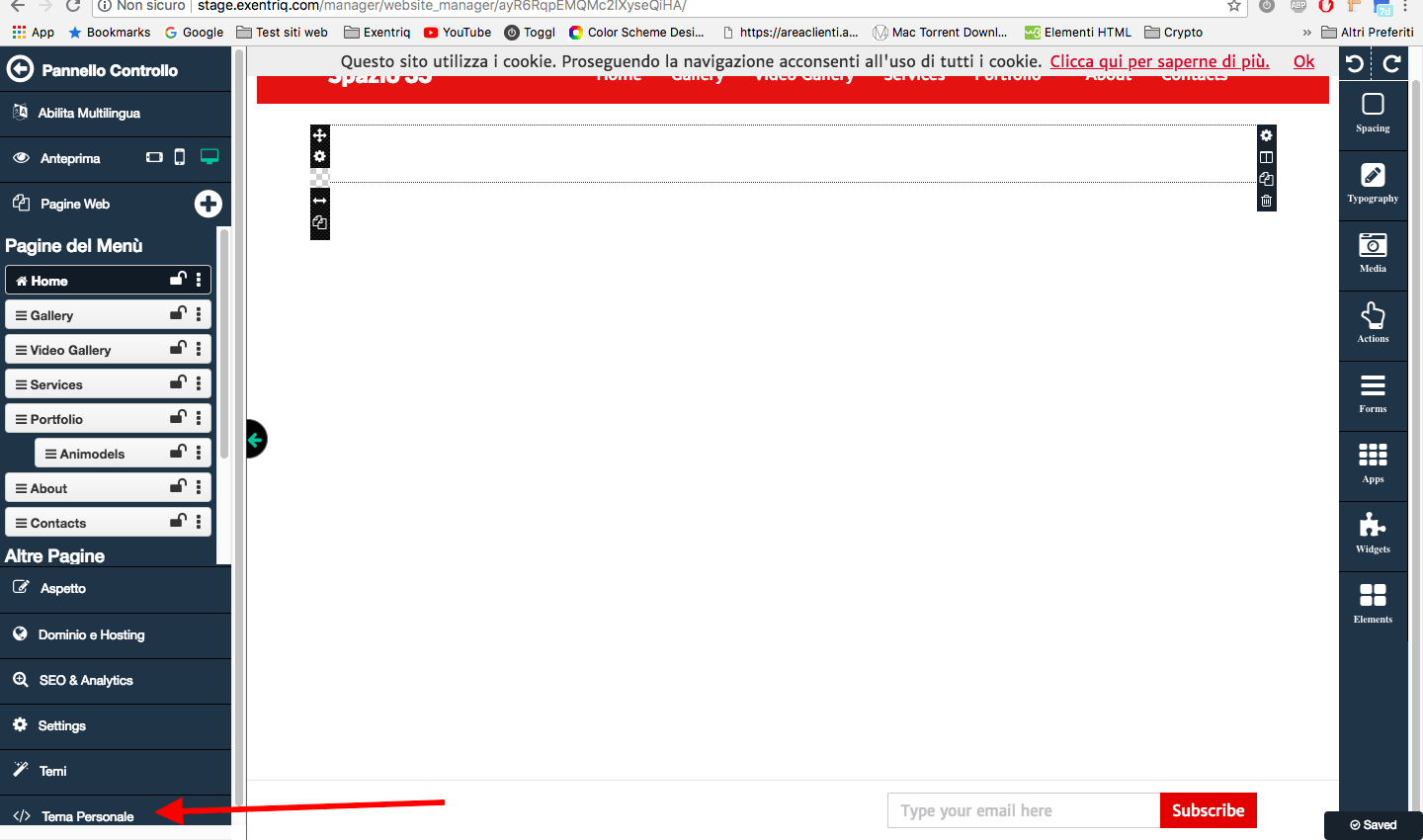Toggle the lock on Portfolio page
The image size is (1423, 840).
click(178, 418)
